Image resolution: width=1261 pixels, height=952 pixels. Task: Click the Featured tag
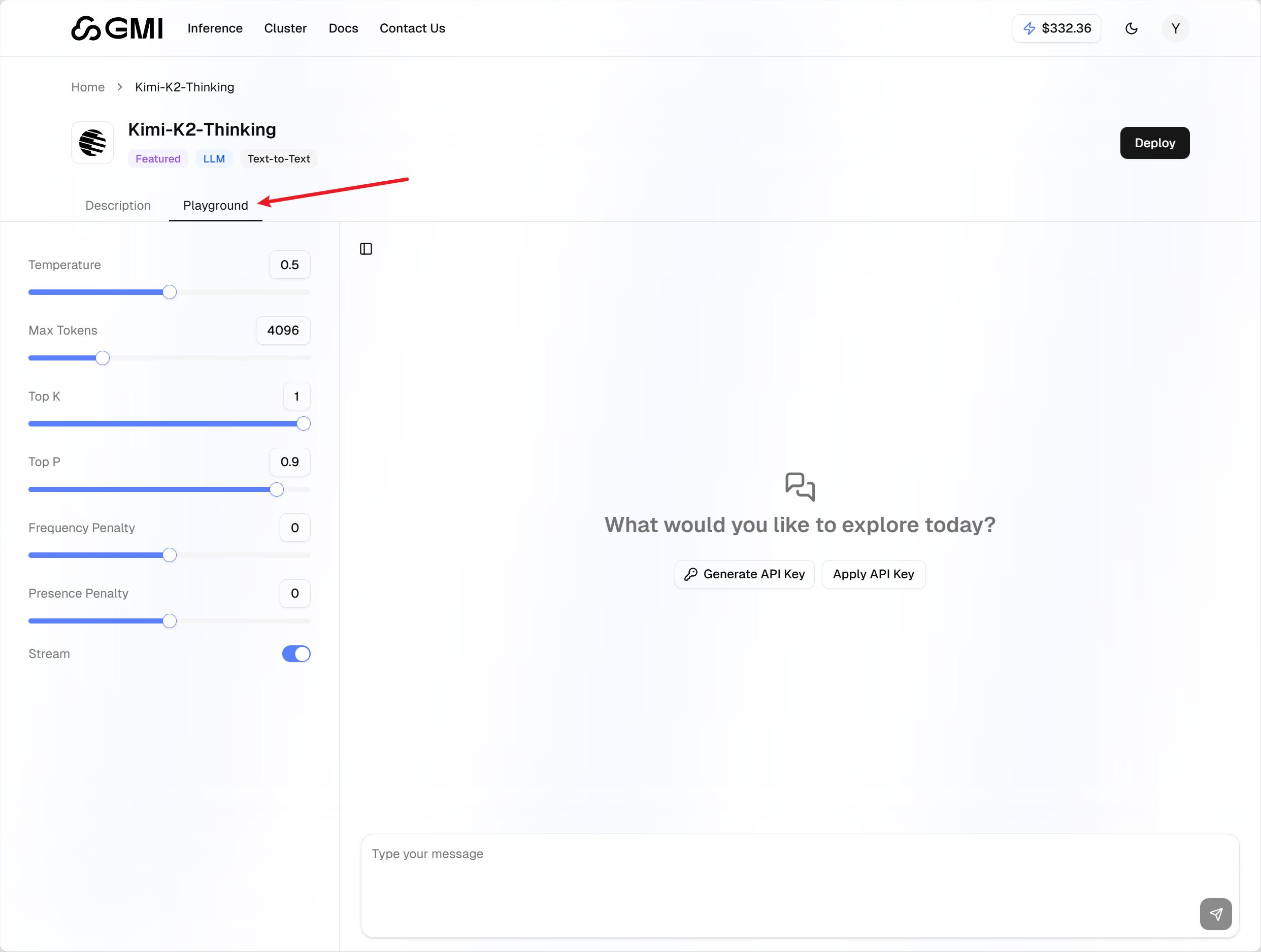tap(158, 158)
